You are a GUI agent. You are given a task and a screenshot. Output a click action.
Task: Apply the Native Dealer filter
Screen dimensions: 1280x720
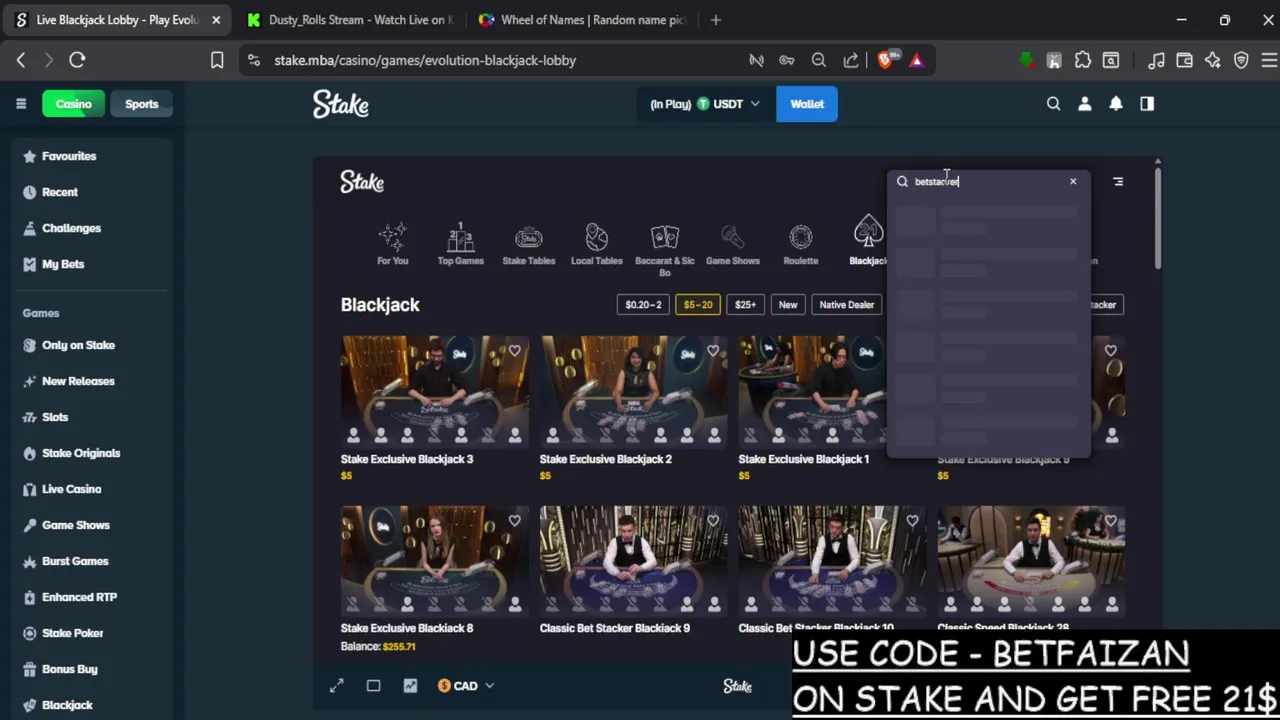[847, 305]
